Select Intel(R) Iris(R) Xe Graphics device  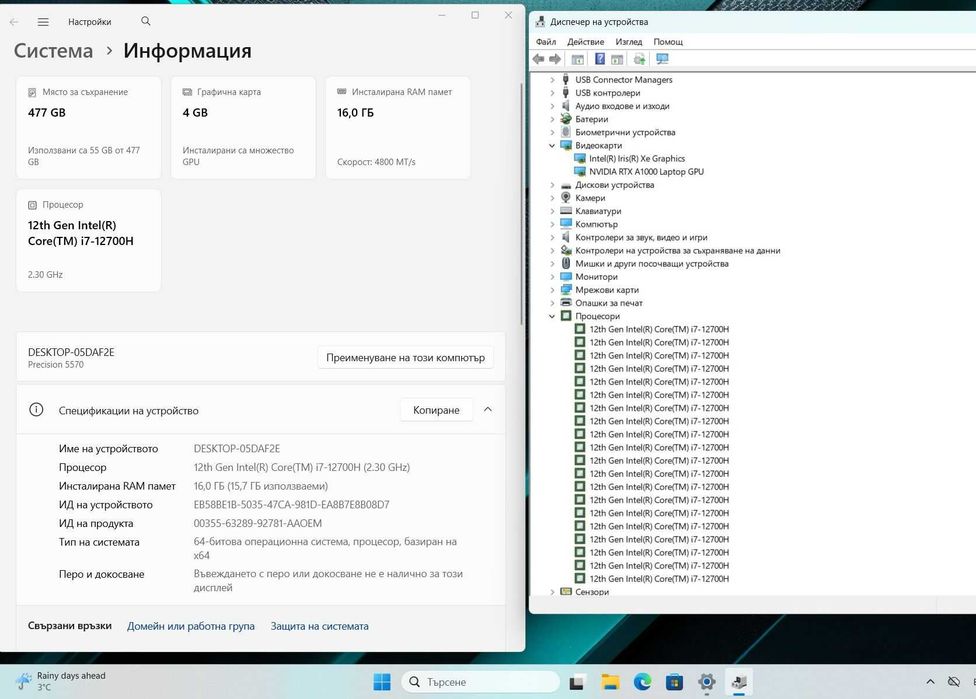coord(637,159)
